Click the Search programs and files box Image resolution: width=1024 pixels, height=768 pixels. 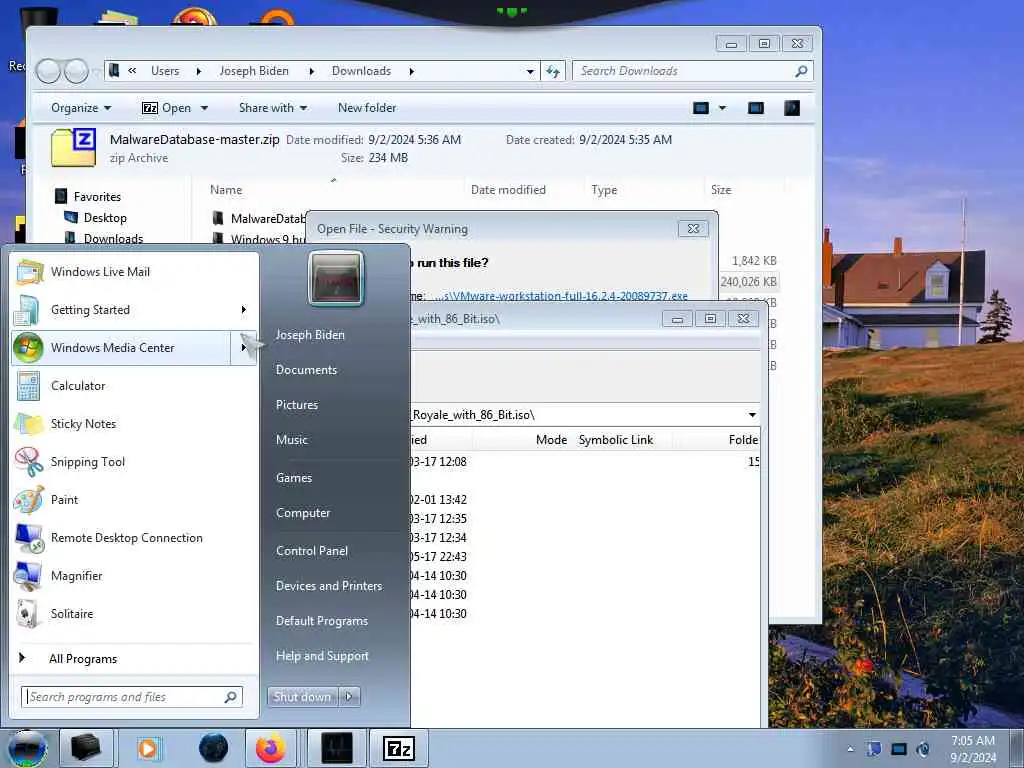coord(132,697)
